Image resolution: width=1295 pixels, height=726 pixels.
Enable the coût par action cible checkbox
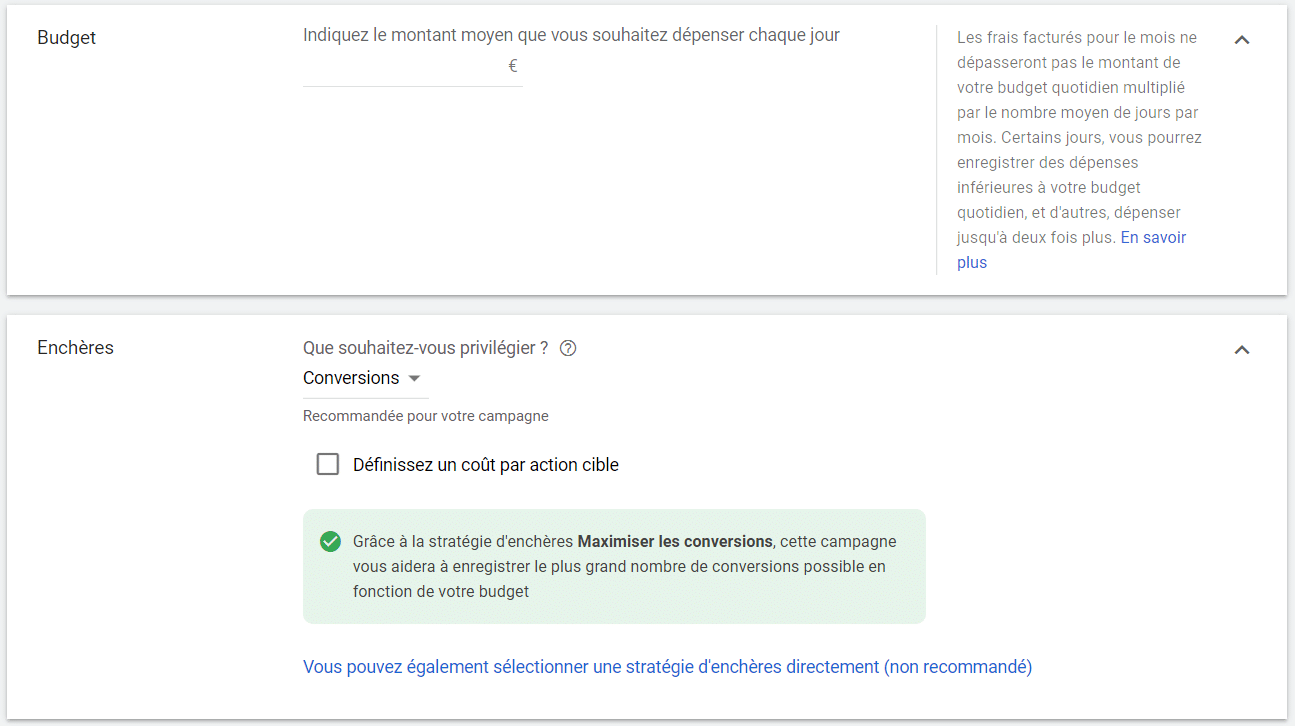pos(328,464)
